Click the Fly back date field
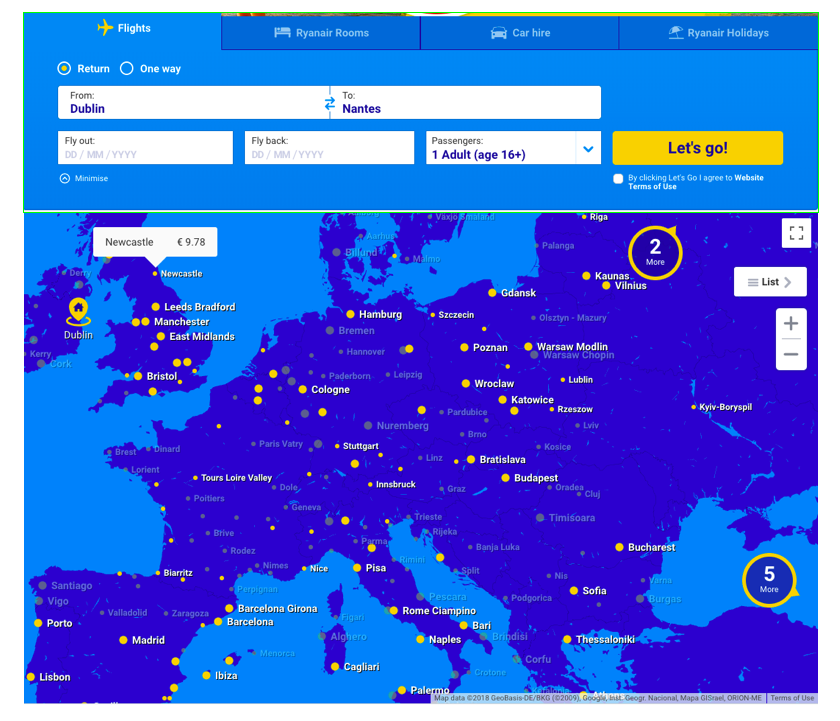840x721 pixels. (x=328, y=149)
